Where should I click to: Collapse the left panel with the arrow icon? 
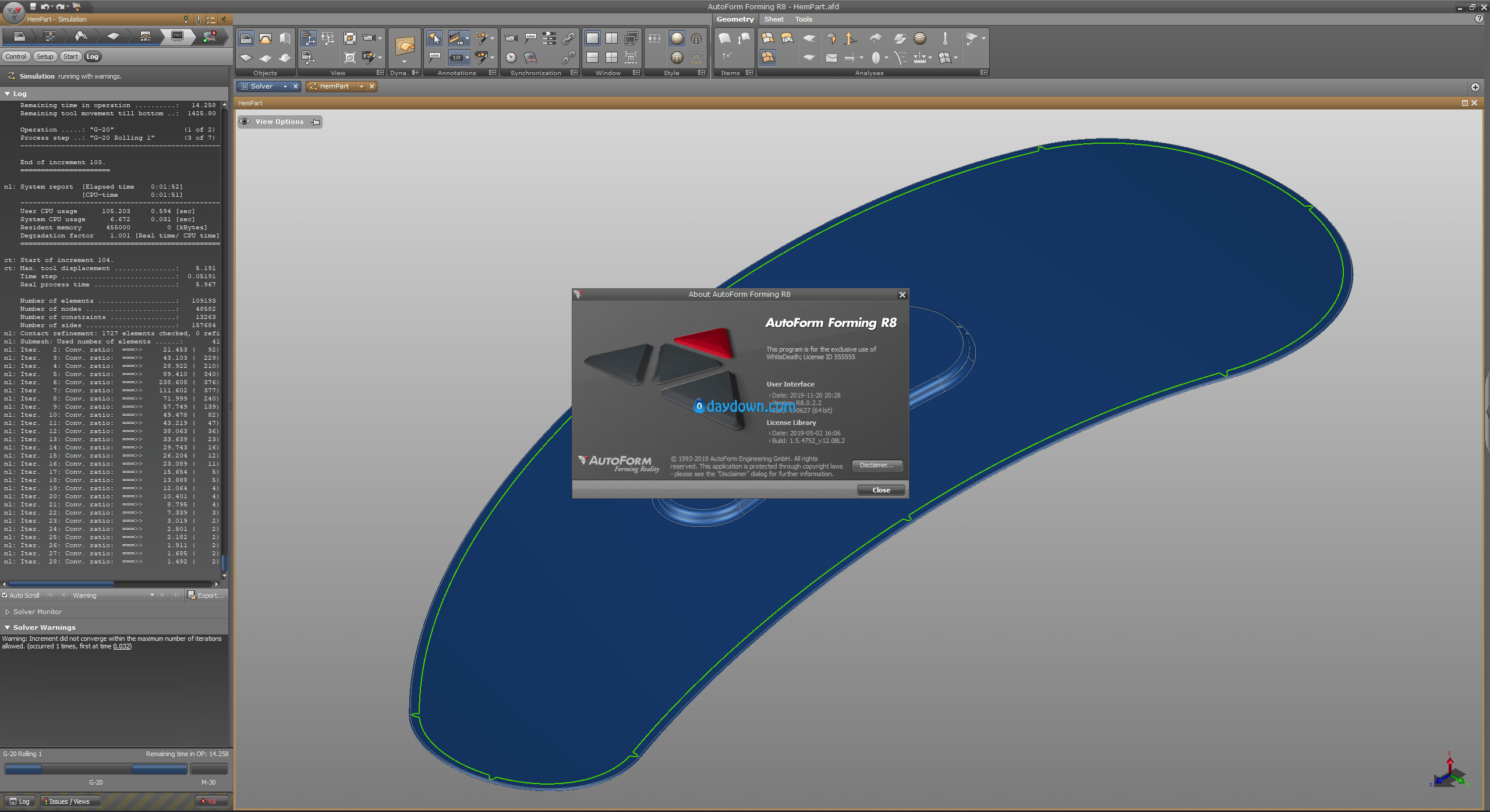[x=224, y=19]
